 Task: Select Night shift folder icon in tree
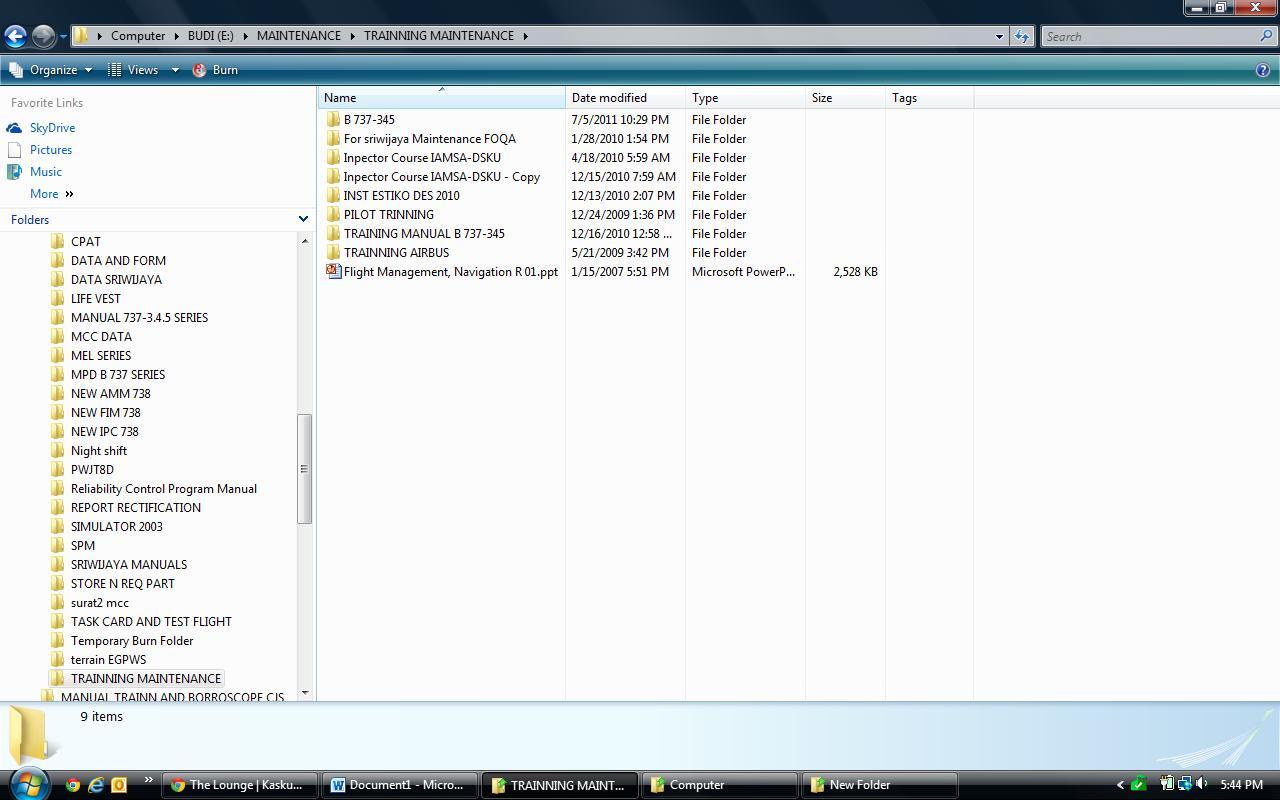58,451
